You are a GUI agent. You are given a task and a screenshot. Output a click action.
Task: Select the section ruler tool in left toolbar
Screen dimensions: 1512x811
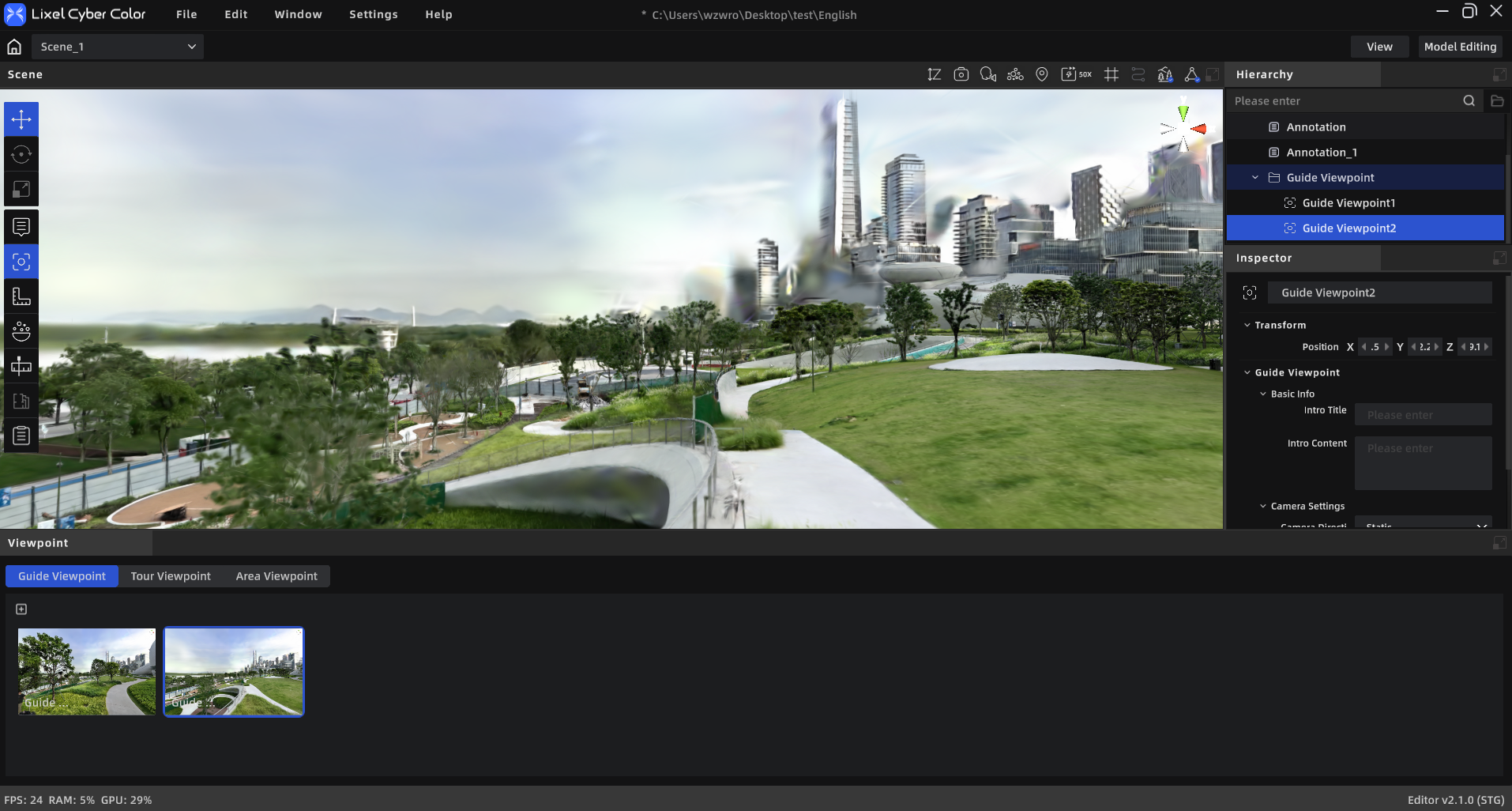pos(21,366)
